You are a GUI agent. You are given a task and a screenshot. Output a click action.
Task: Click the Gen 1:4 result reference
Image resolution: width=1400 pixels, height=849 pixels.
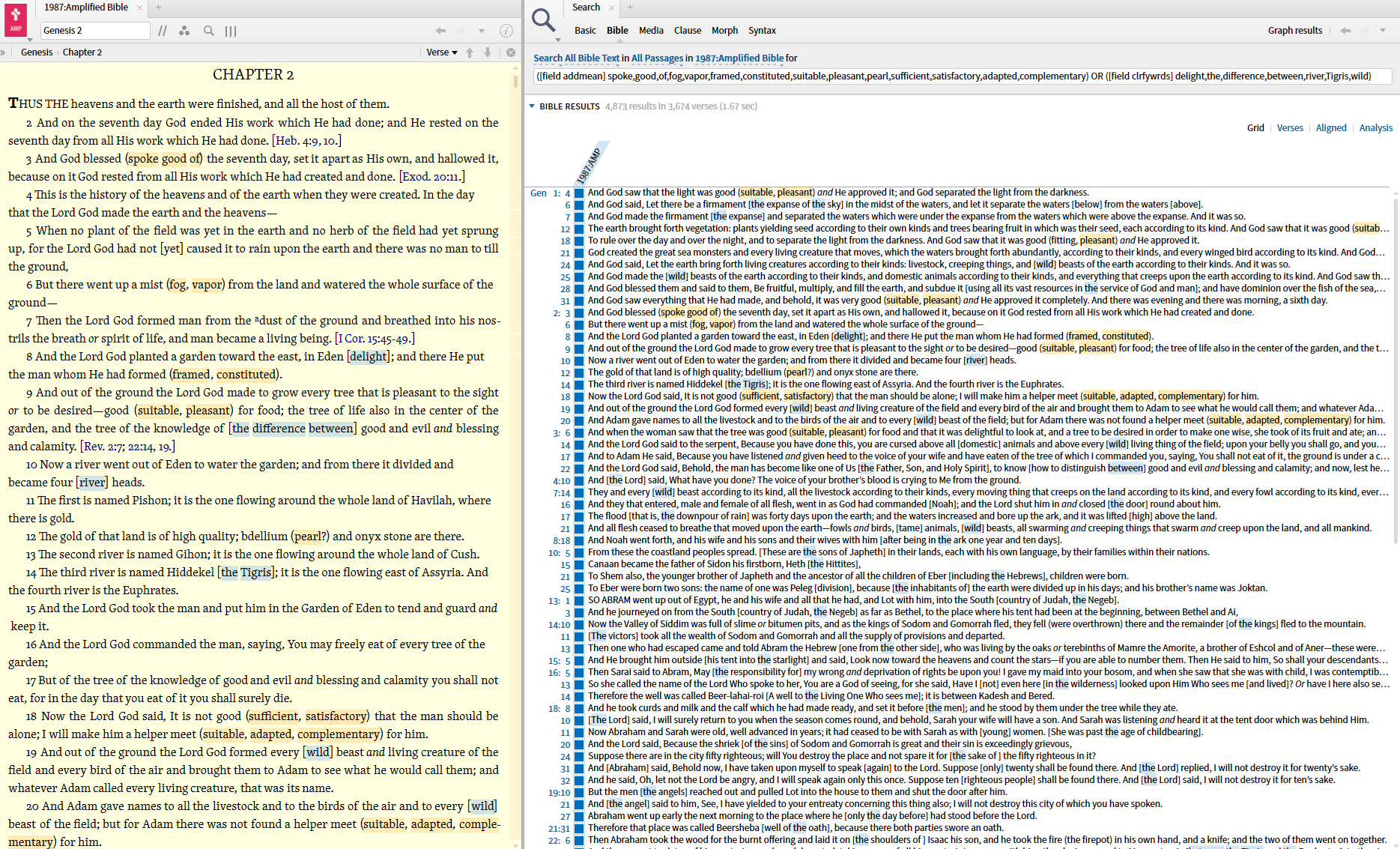click(551, 193)
